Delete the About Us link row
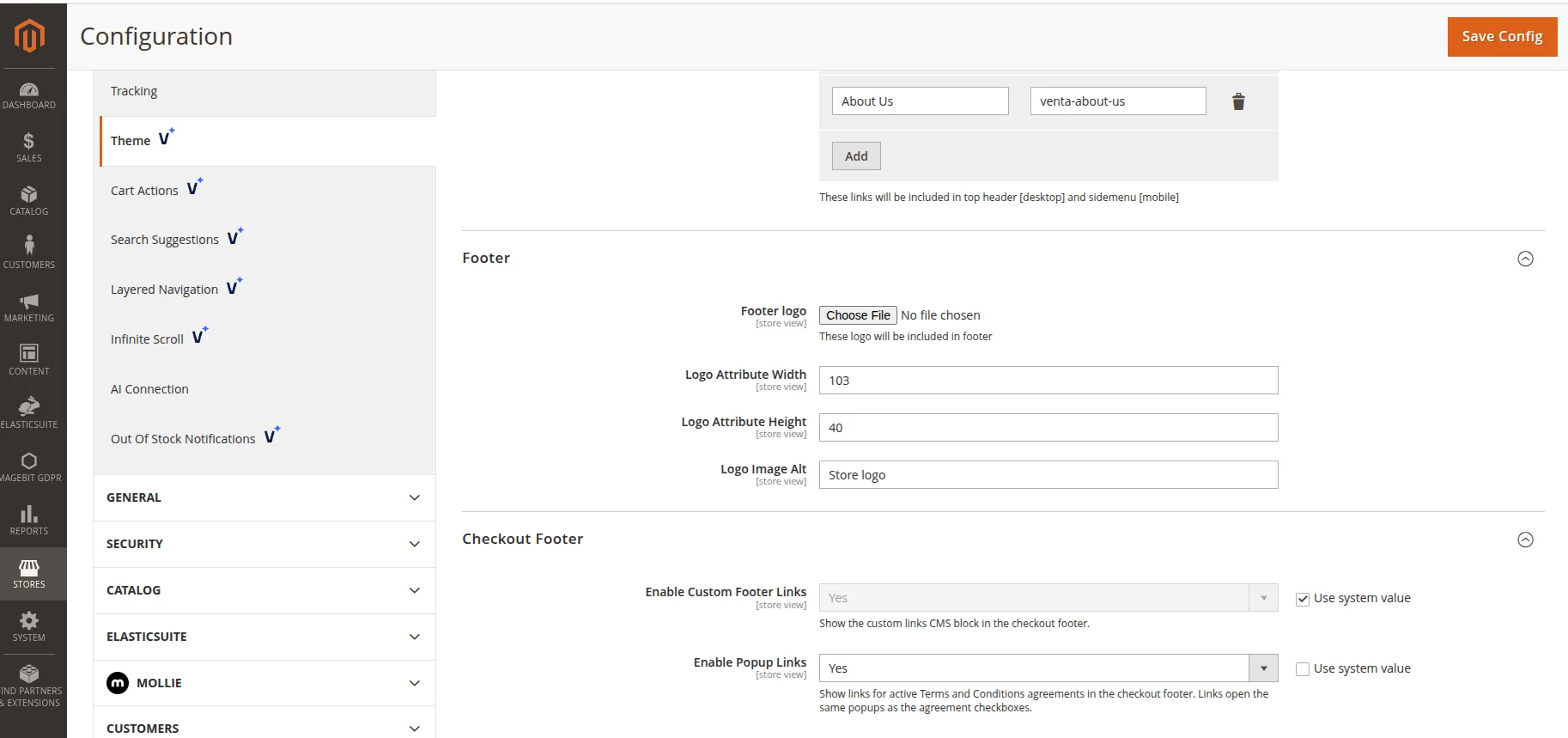The image size is (1568, 738). pos(1238,101)
